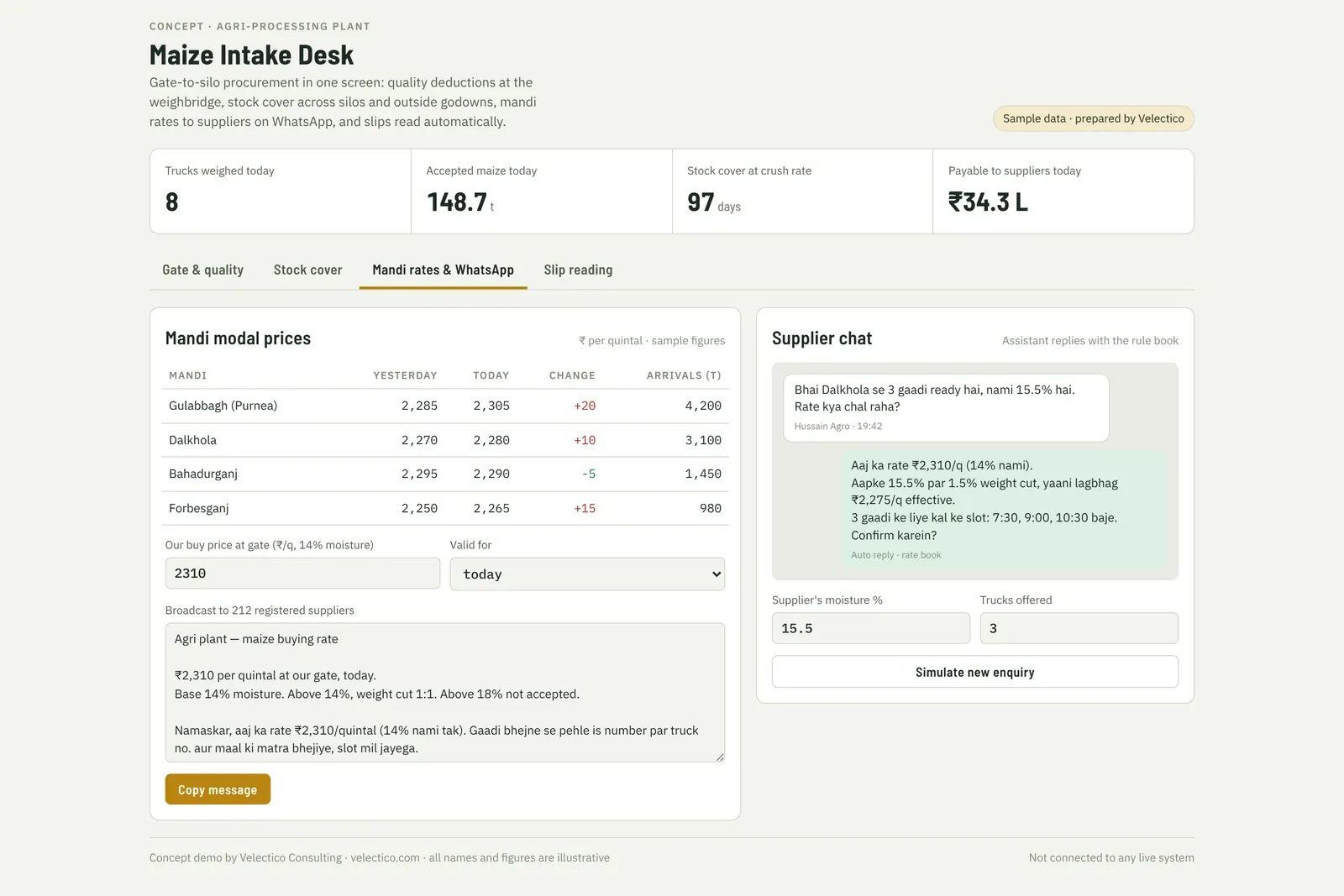Click the Mandi modal prices heading

click(238, 338)
